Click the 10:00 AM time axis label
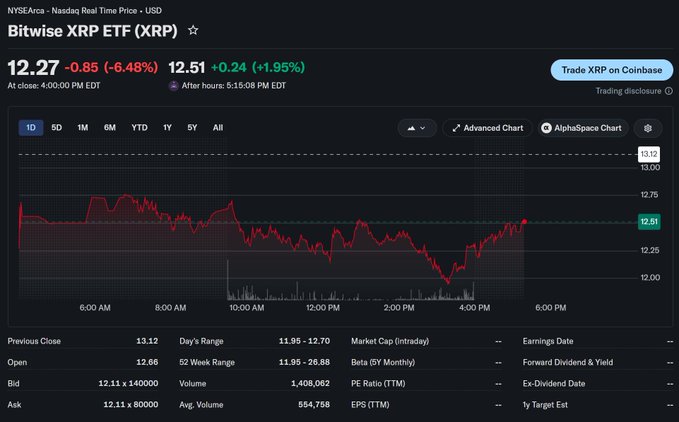Image resolution: width=679 pixels, height=422 pixels. 247,308
